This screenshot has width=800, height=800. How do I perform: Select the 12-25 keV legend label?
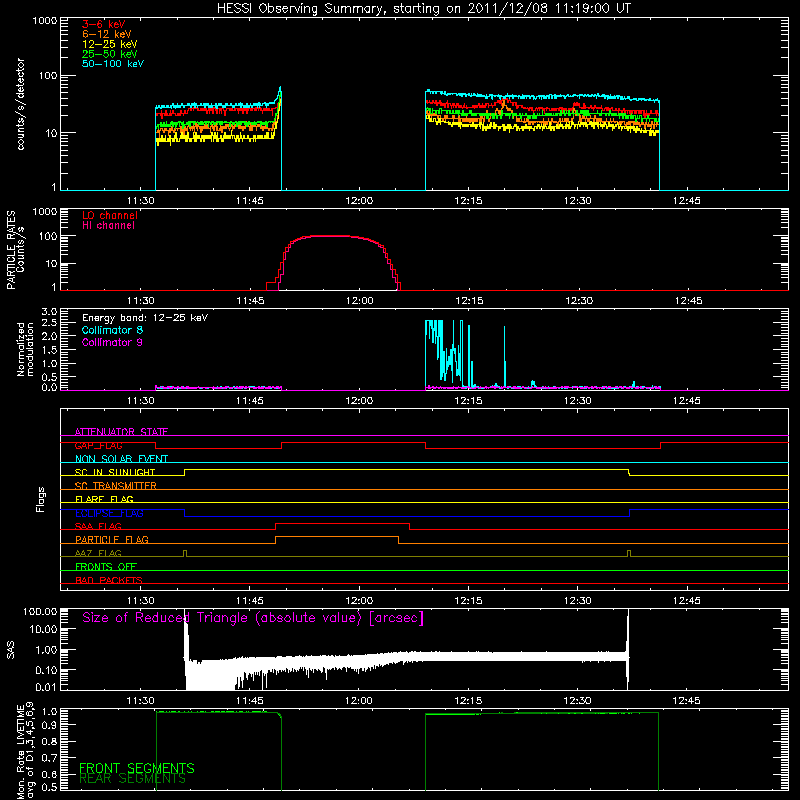point(110,44)
